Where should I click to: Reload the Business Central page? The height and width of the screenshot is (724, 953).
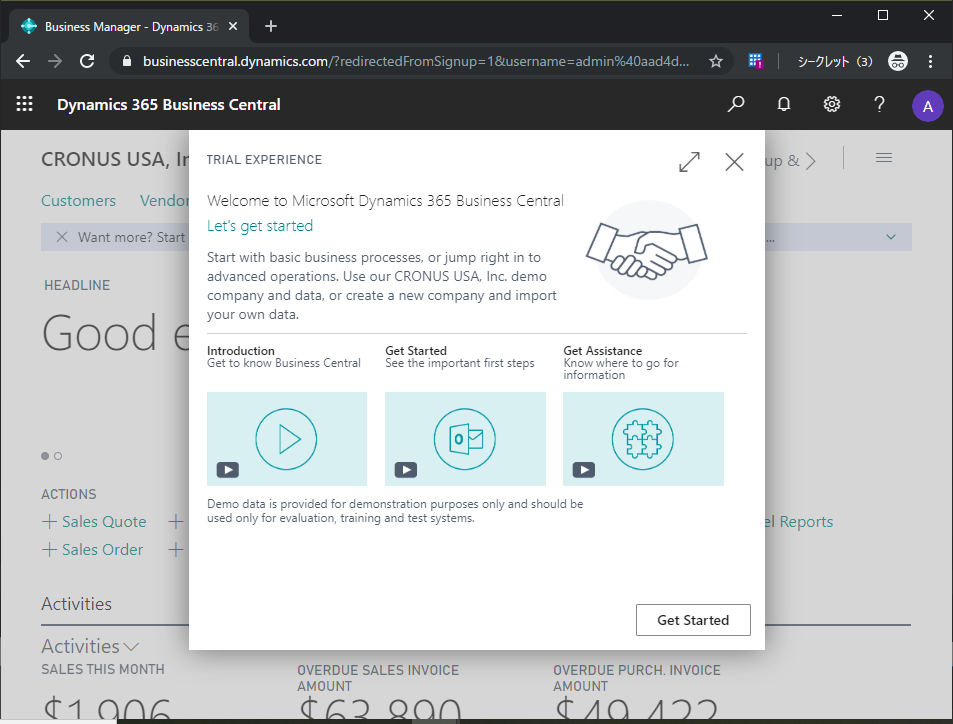click(87, 61)
